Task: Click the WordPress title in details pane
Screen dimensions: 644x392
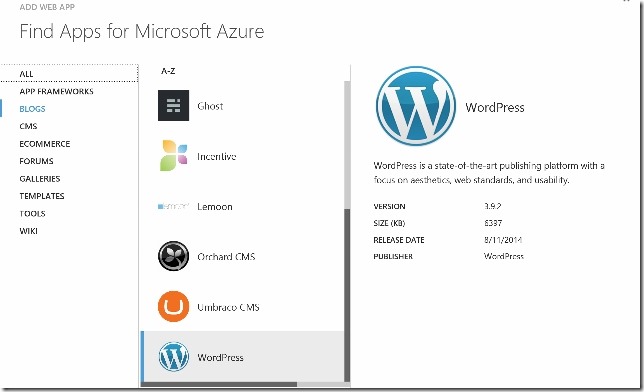Action: coord(494,108)
